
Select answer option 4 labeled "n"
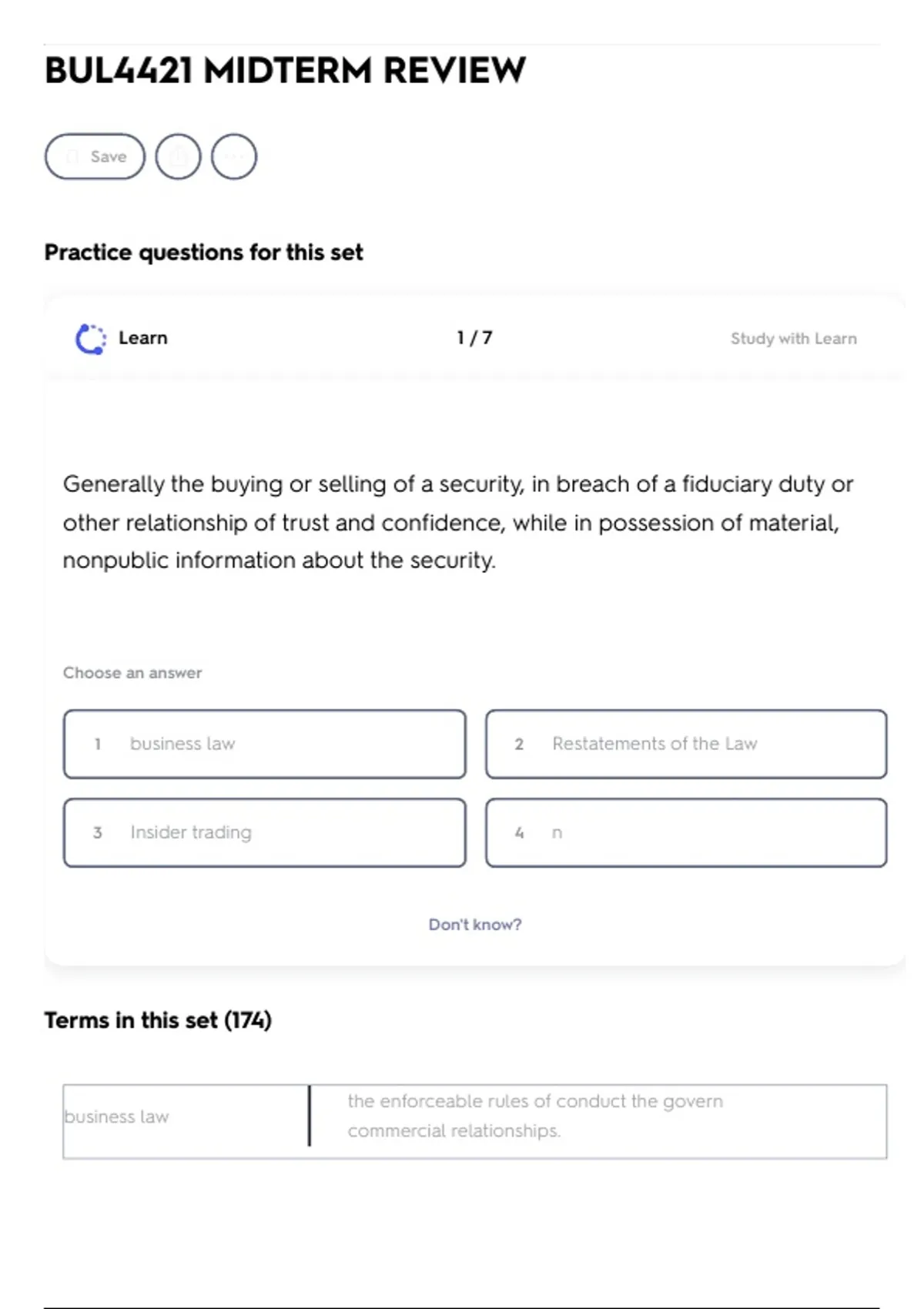[x=685, y=832]
